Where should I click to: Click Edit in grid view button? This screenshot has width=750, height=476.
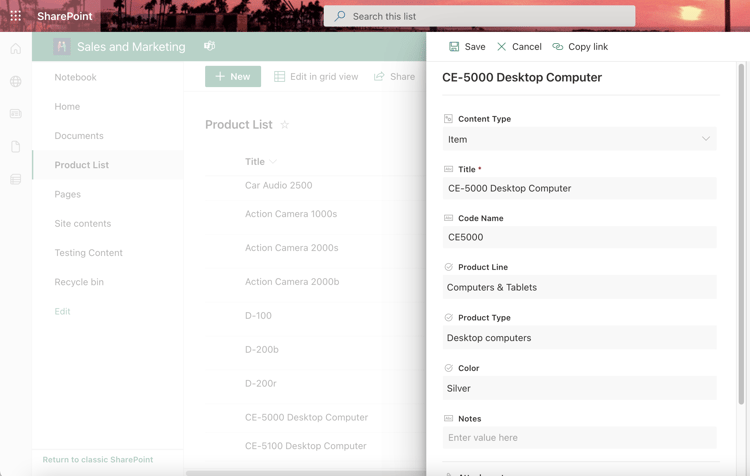pyautogui.click(x=316, y=77)
